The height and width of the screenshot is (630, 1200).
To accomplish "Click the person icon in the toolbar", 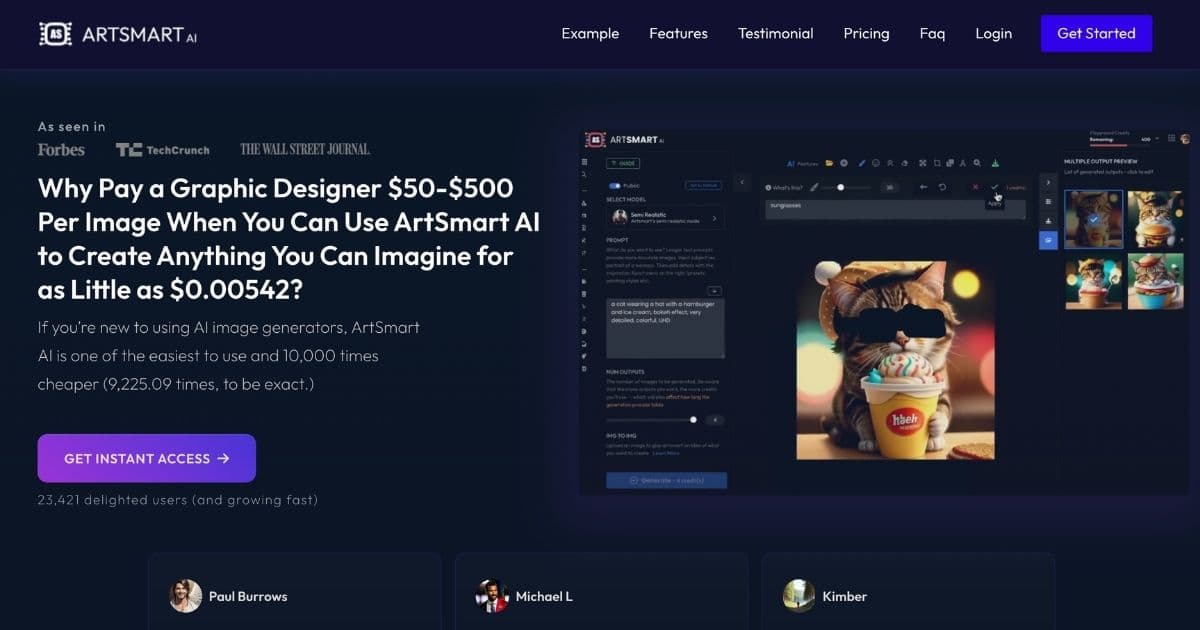I will 890,163.
